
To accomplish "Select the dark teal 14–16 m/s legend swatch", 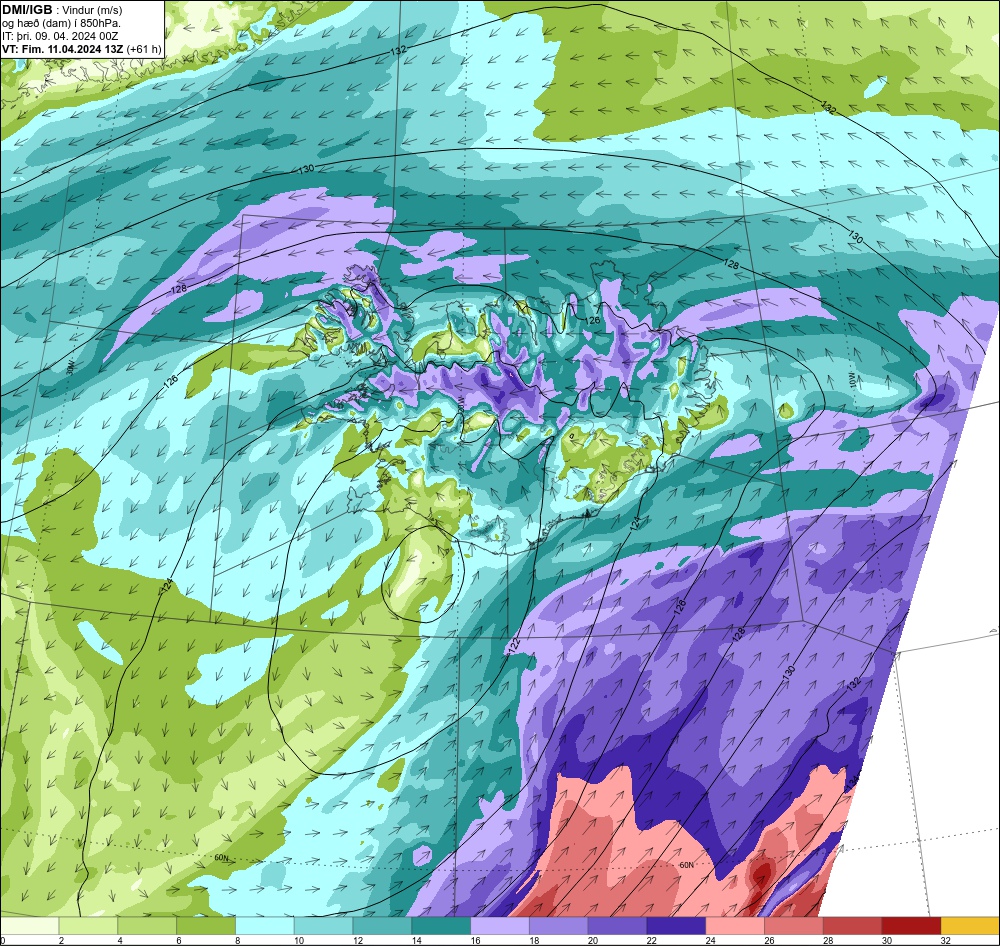I will click(441, 925).
